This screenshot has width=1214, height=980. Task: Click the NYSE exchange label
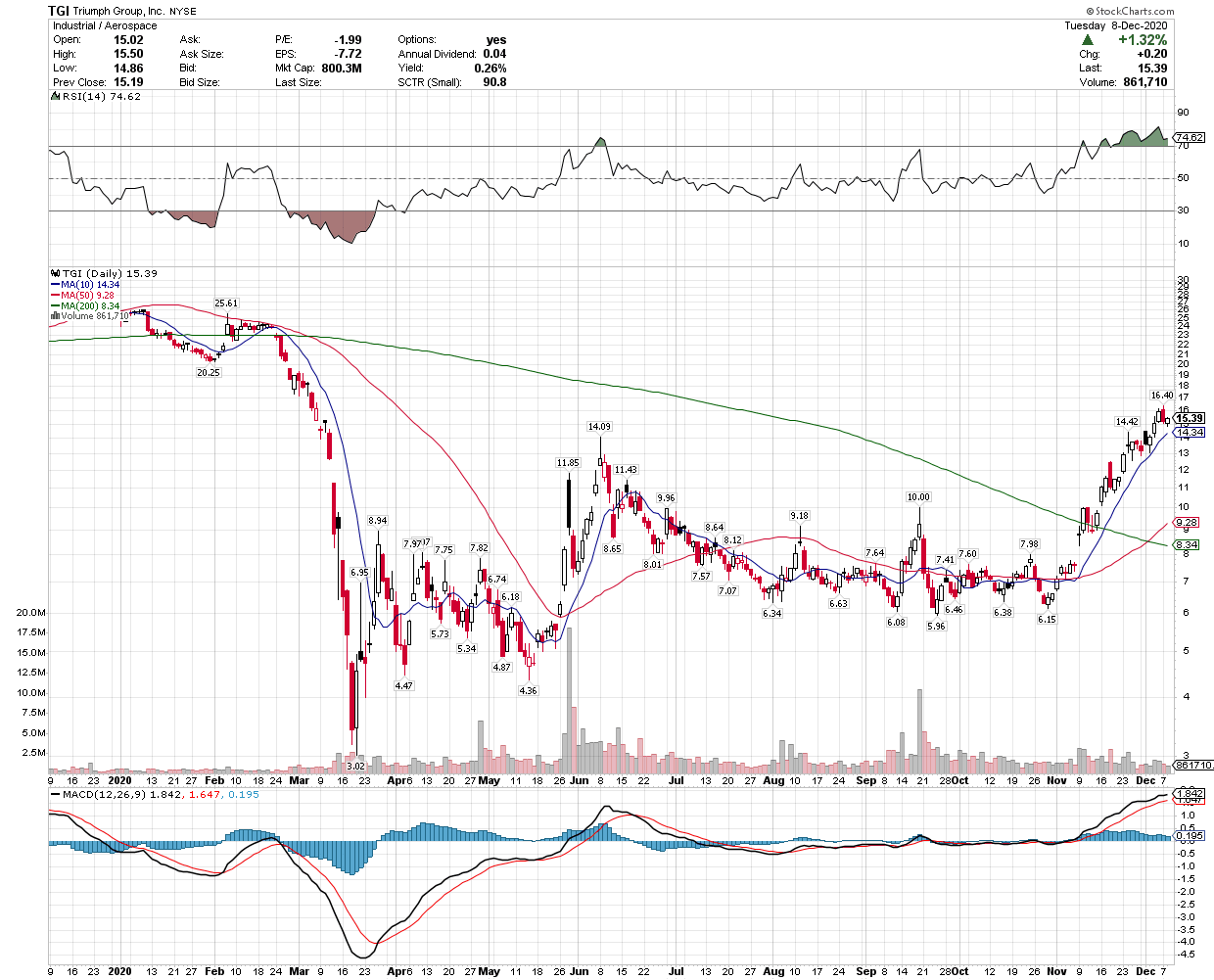pyautogui.click(x=183, y=12)
